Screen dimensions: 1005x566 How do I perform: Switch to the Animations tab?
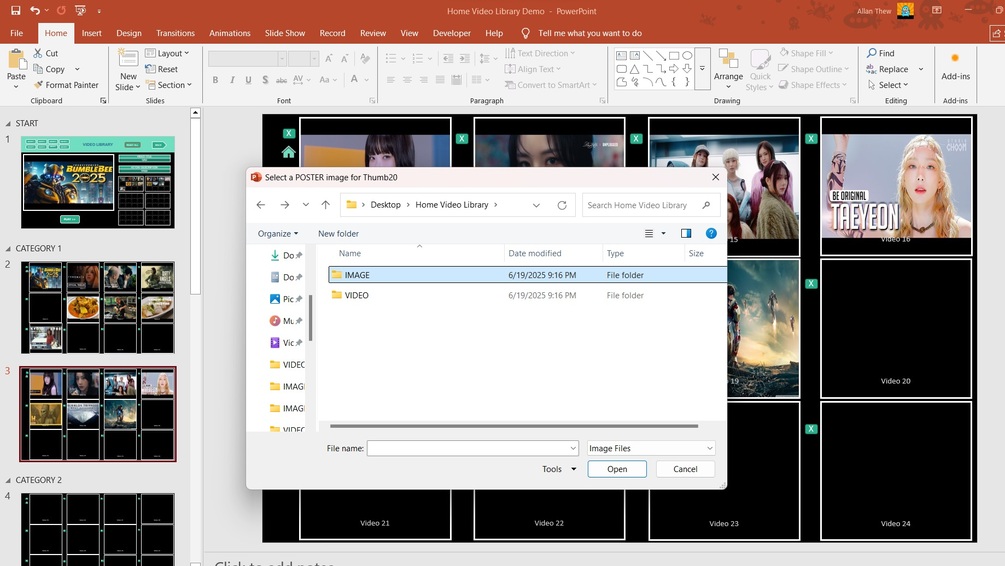point(229,33)
